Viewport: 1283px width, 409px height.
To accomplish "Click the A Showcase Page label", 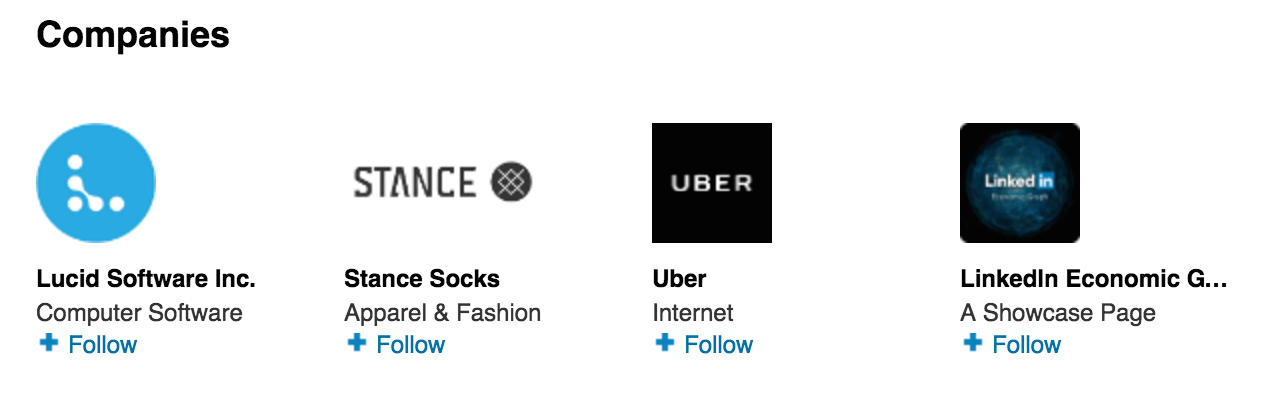I will [x=1058, y=312].
